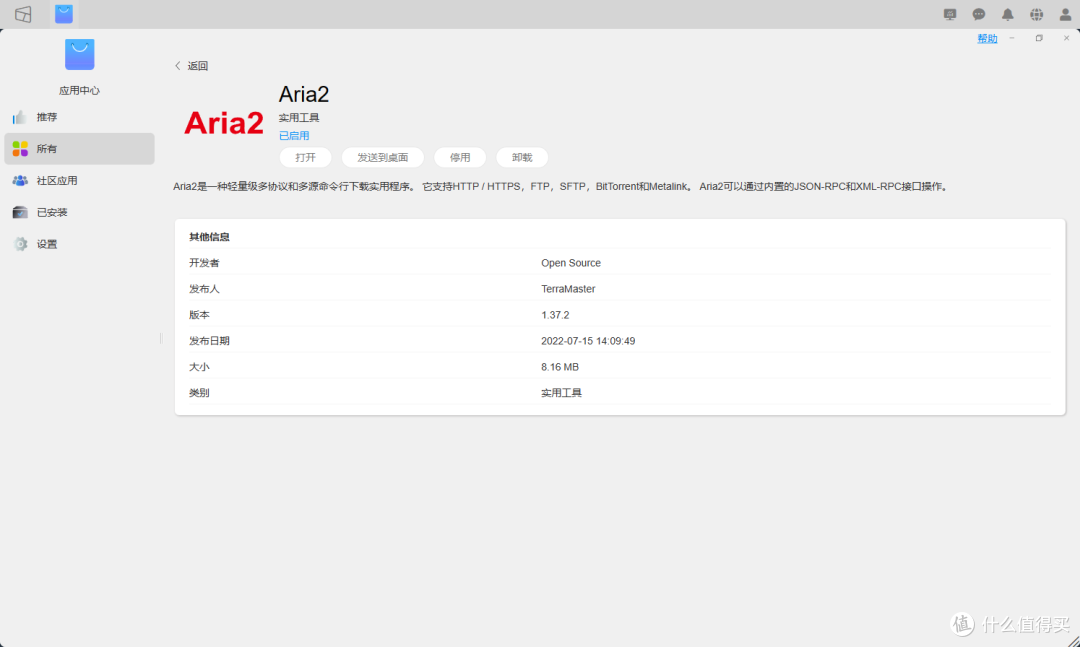Click the 开发者 row label
Viewport: 1080px width, 647px height.
[205, 263]
